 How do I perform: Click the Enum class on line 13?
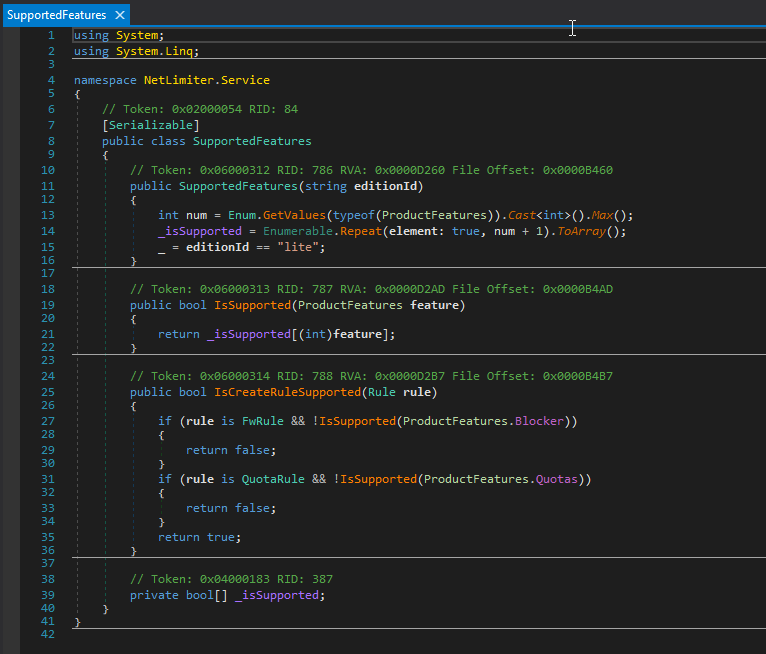point(242,215)
